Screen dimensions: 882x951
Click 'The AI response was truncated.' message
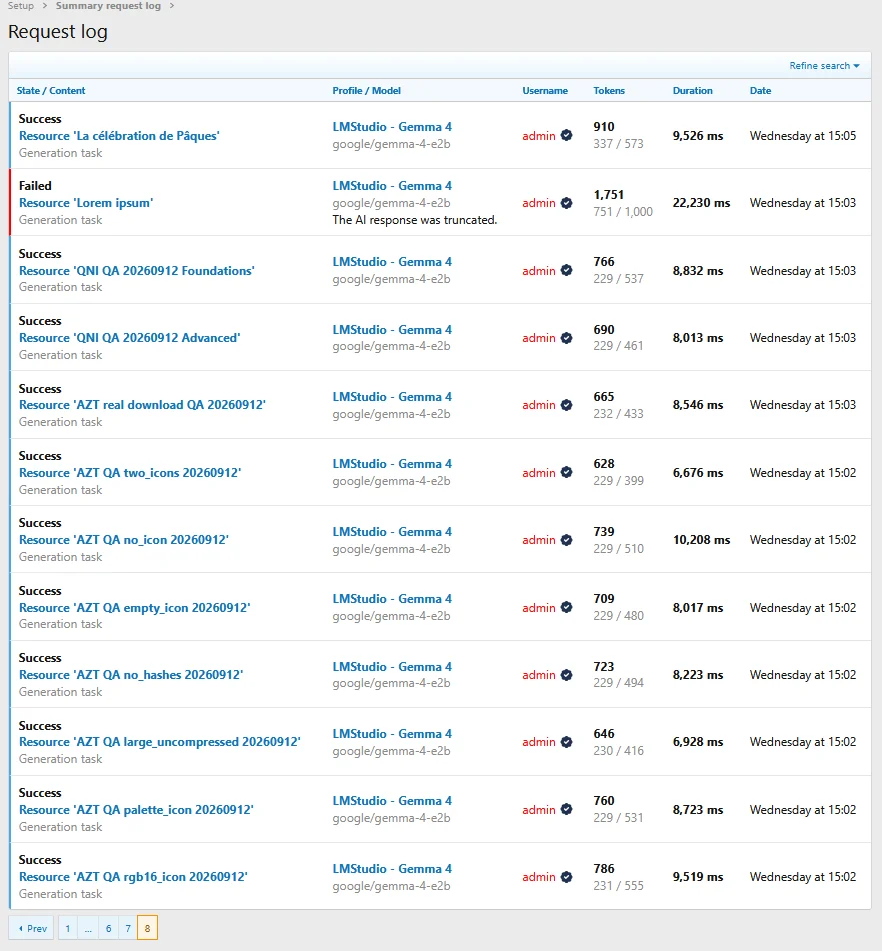point(414,220)
